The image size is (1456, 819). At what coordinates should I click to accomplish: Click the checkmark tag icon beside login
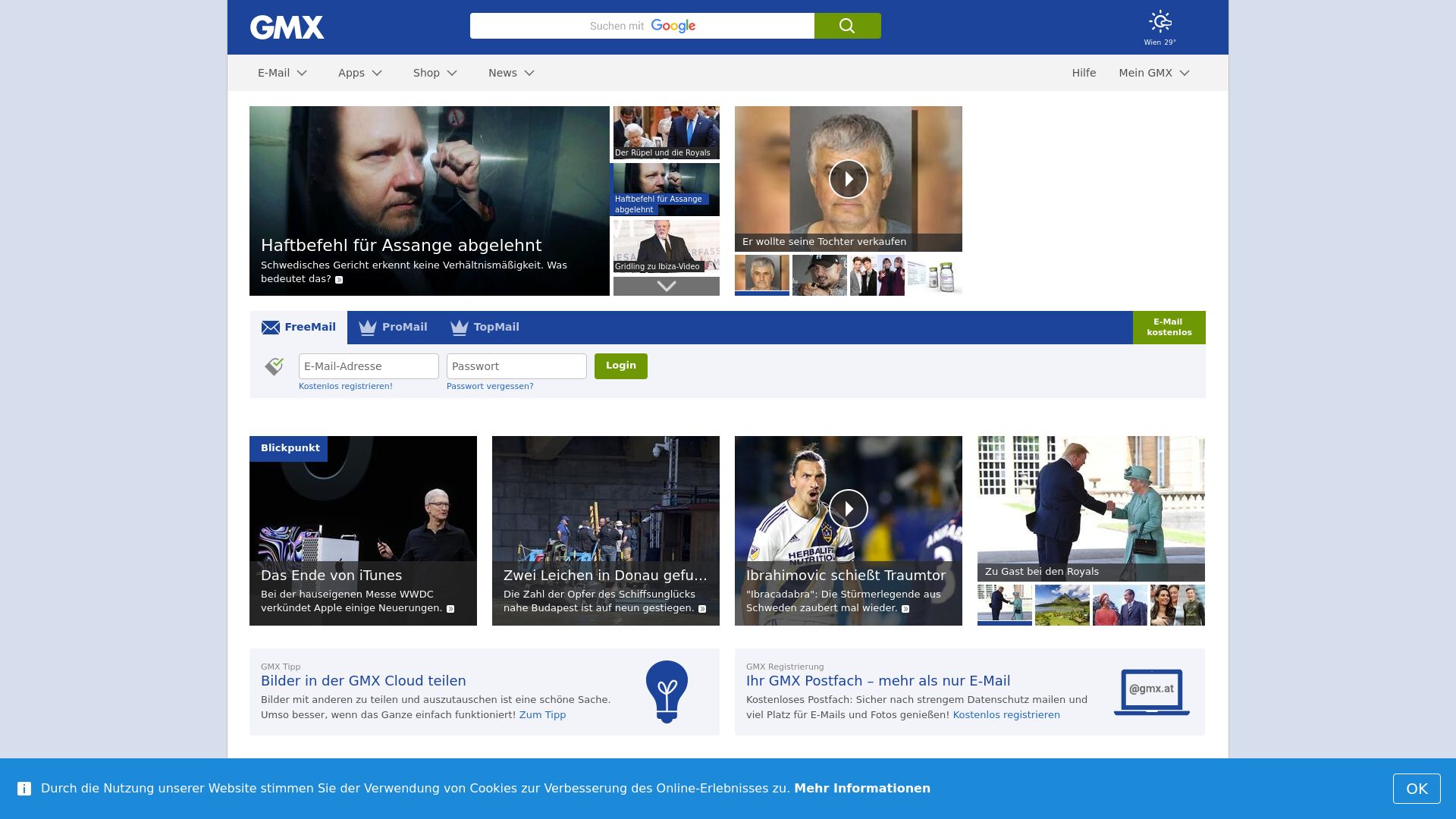275,366
